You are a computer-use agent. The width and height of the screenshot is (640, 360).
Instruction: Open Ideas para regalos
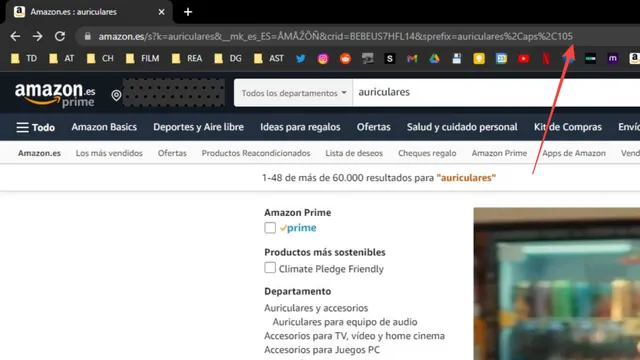(300, 127)
